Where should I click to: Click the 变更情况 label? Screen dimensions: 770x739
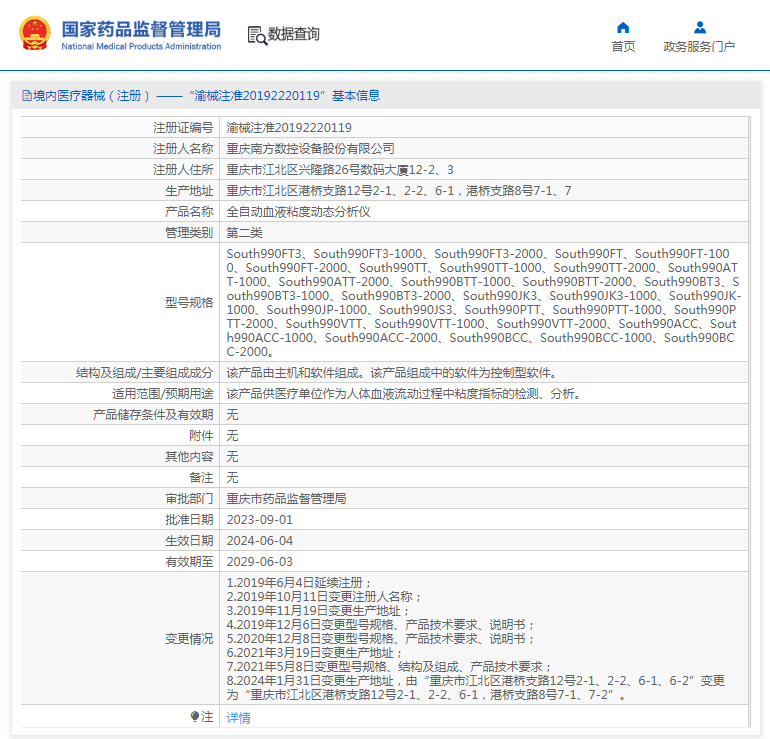point(189,639)
